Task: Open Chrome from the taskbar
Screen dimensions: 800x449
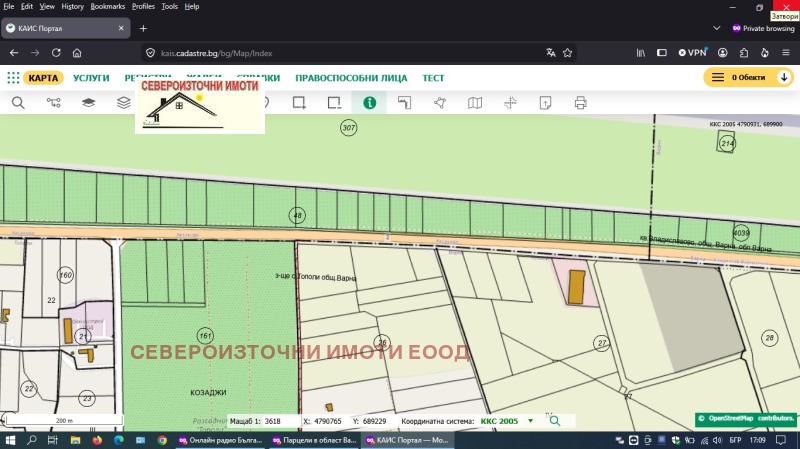Action: [162, 440]
